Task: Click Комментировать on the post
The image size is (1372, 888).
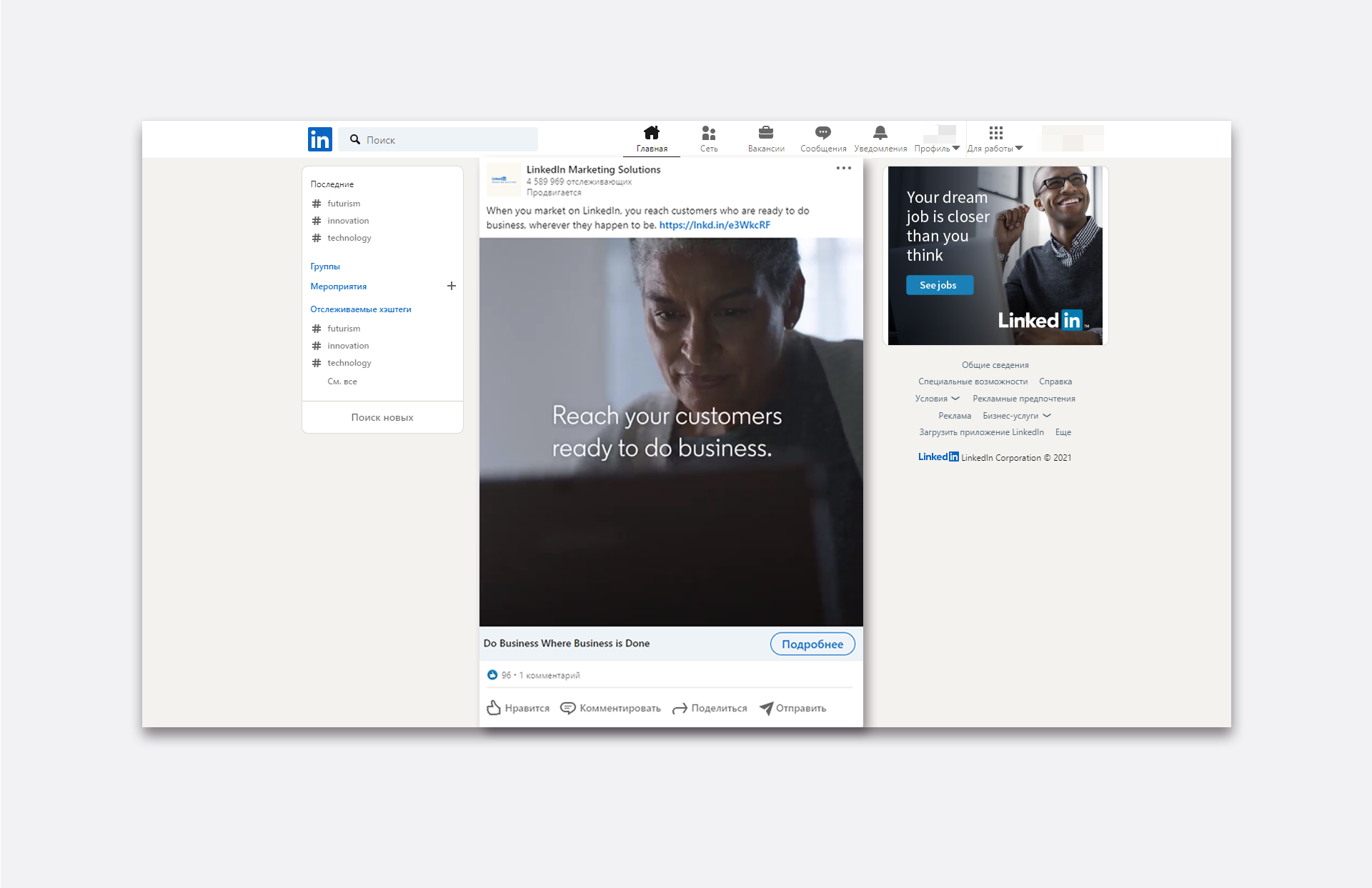Action: pos(610,708)
